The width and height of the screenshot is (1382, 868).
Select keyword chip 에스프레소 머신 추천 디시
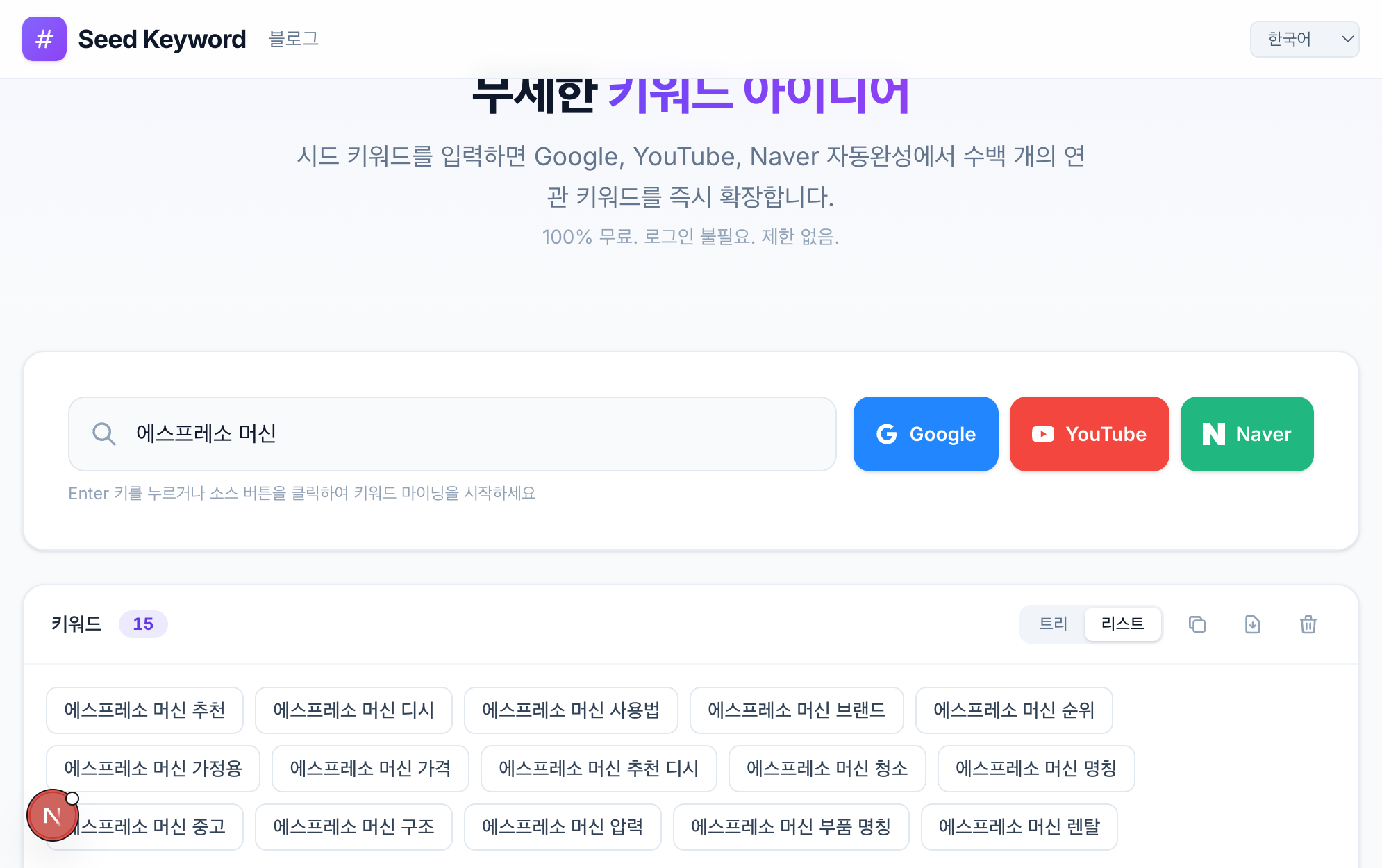[599, 769]
